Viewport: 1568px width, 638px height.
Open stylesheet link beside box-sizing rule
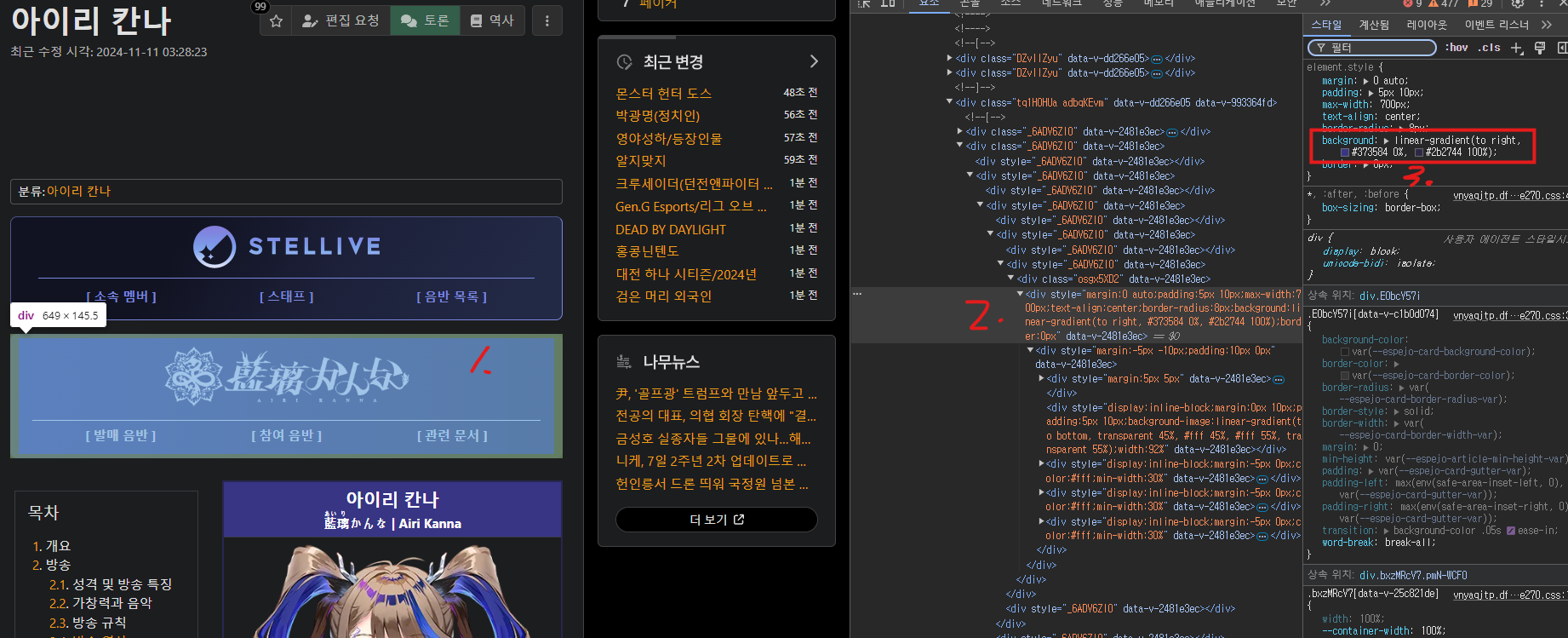[x=1510, y=195]
